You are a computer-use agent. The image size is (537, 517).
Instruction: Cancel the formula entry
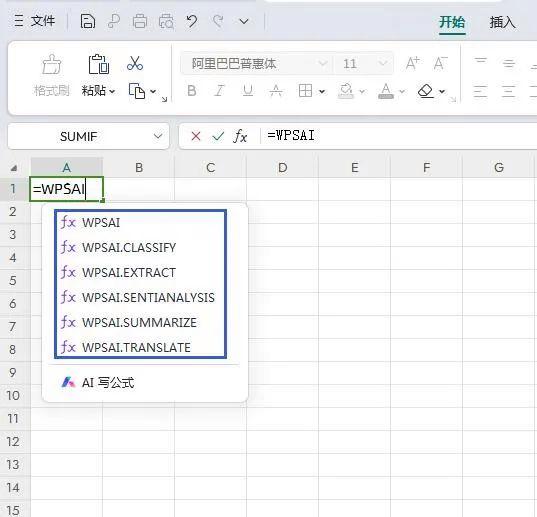pos(196,136)
